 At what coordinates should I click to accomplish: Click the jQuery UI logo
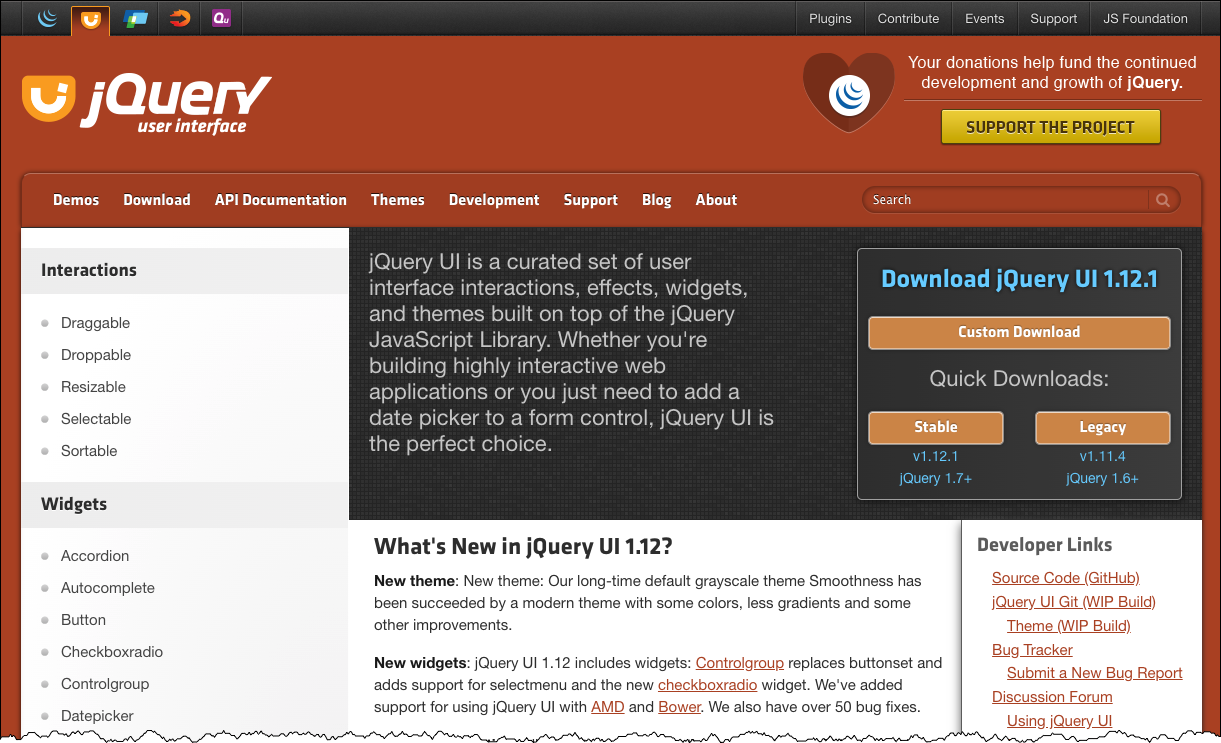point(146,103)
